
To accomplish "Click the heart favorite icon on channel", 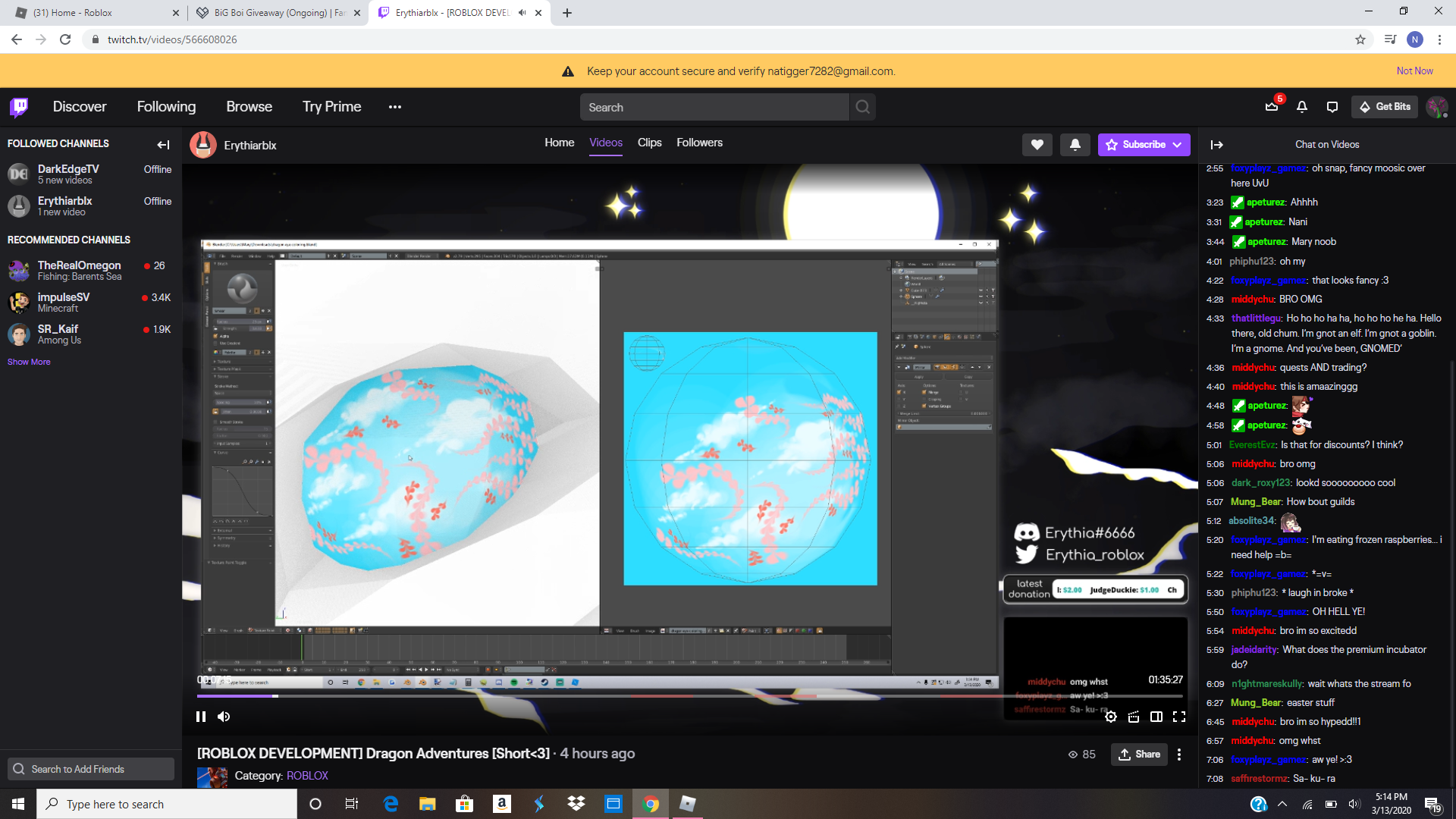I will coord(1037,144).
